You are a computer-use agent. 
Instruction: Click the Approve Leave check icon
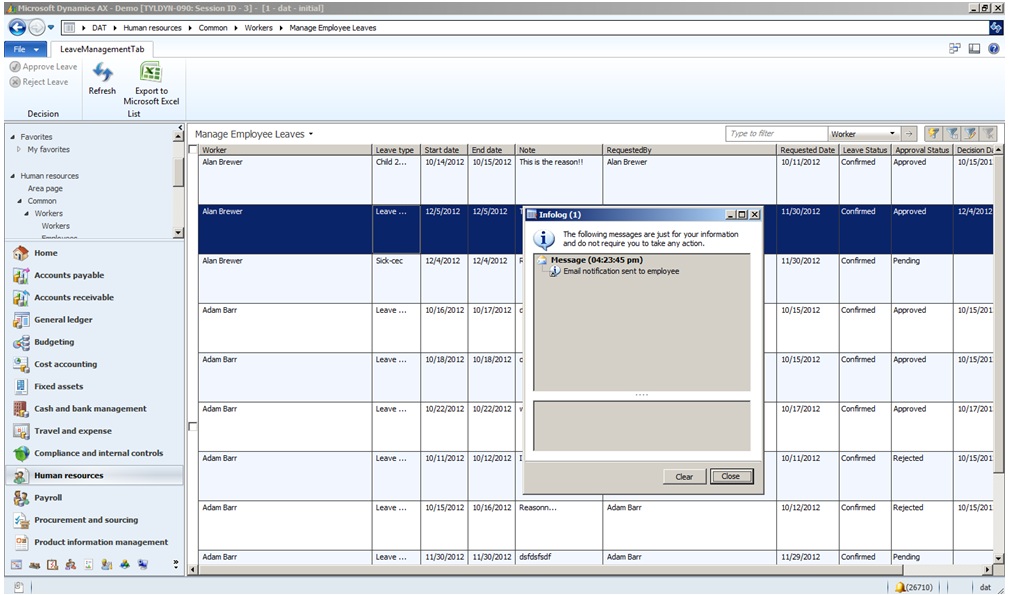[15, 67]
